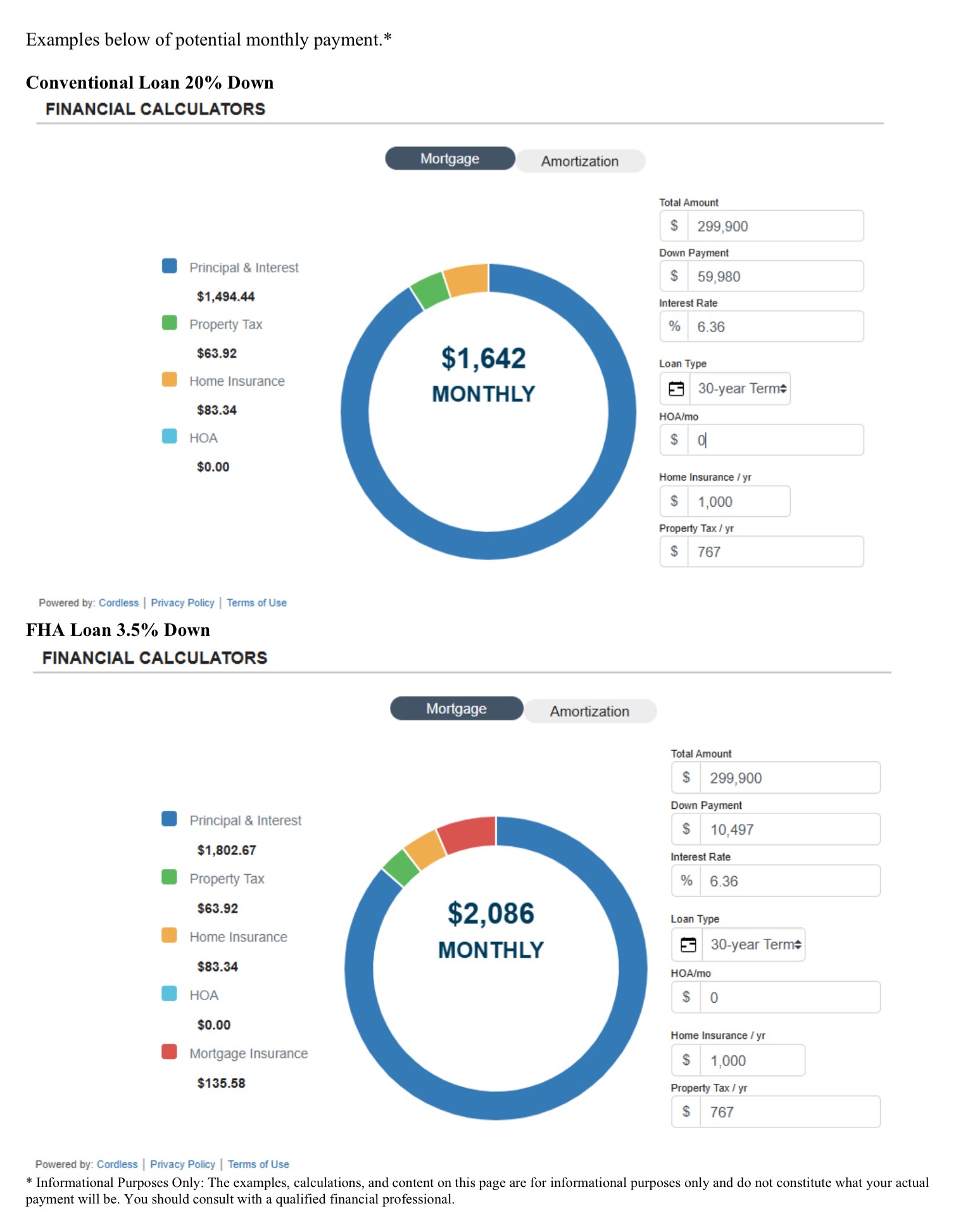The height and width of the screenshot is (1232, 956).
Task: Click the calendar icon beside the first Loan Type
Action: [x=676, y=389]
